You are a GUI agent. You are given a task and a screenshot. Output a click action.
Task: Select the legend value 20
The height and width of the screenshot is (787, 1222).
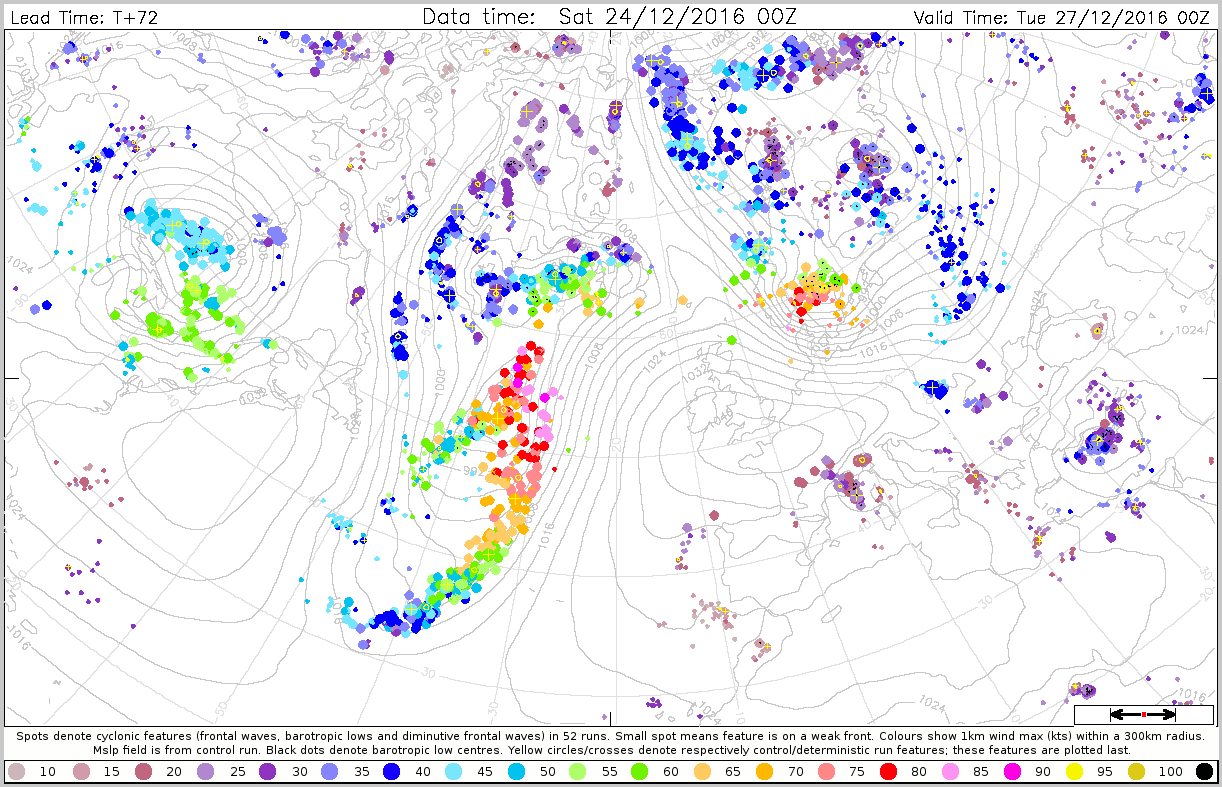pos(173,772)
